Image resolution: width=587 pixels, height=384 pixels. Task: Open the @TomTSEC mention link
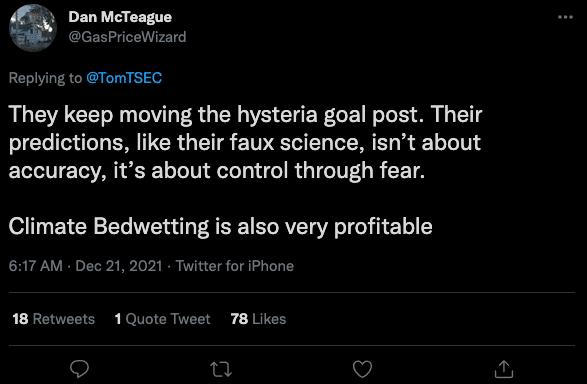(124, 78)
